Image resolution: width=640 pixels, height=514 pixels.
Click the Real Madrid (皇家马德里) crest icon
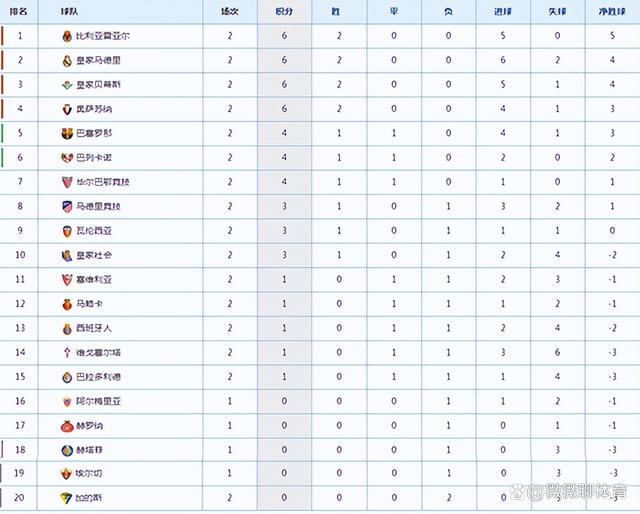click(67, 61)
